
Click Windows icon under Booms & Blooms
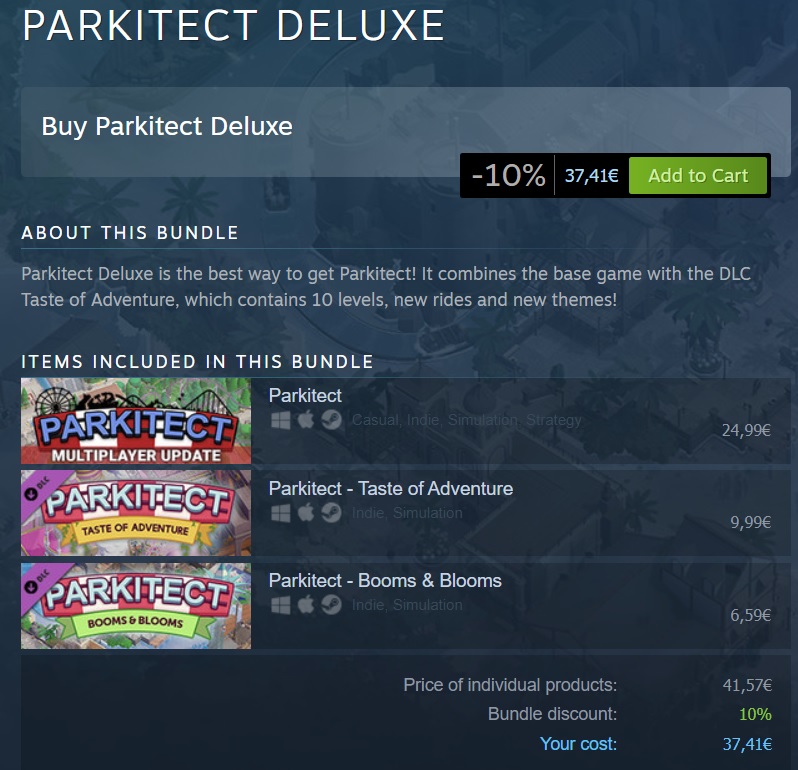(280, 605)
